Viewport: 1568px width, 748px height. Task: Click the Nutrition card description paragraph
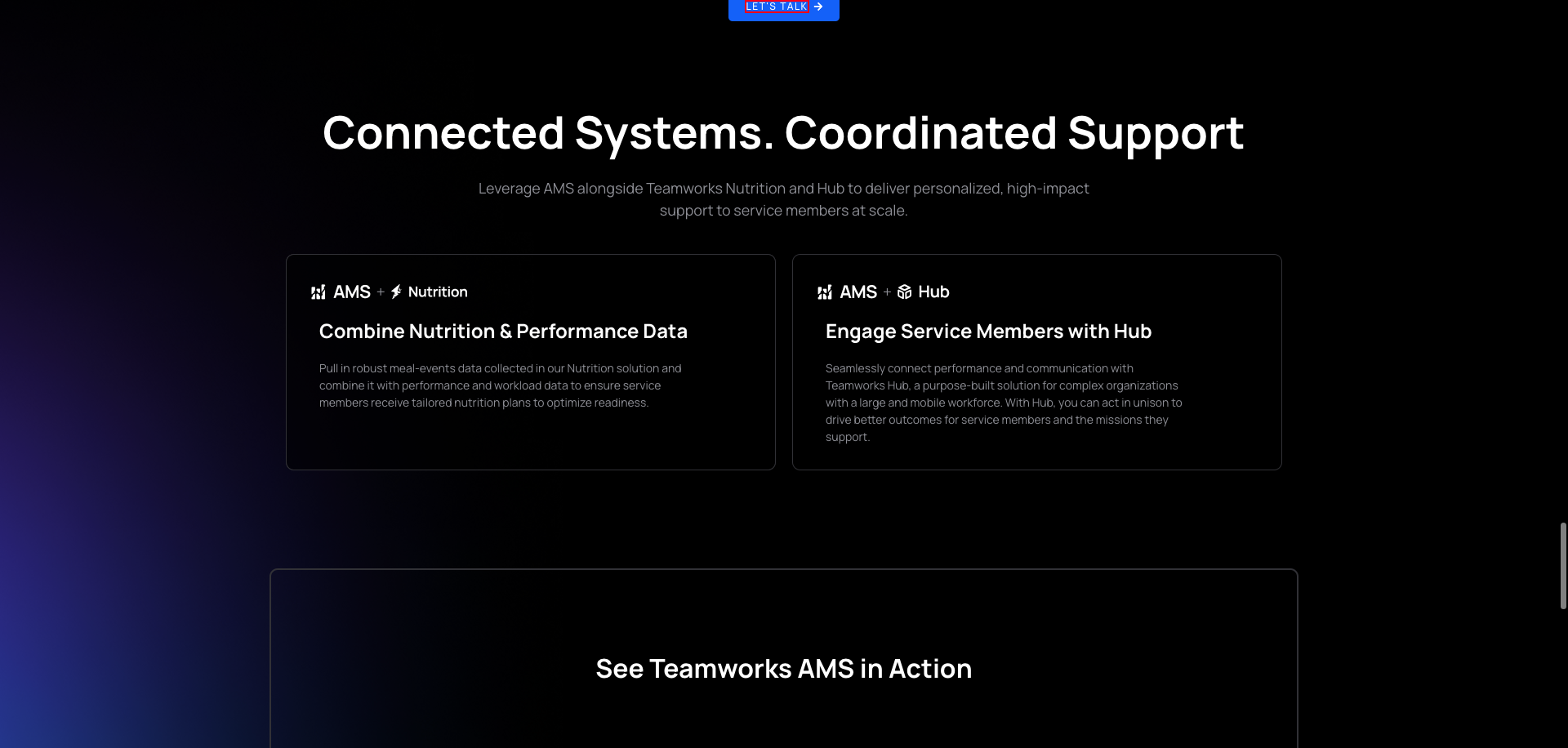tap(501, 385)
